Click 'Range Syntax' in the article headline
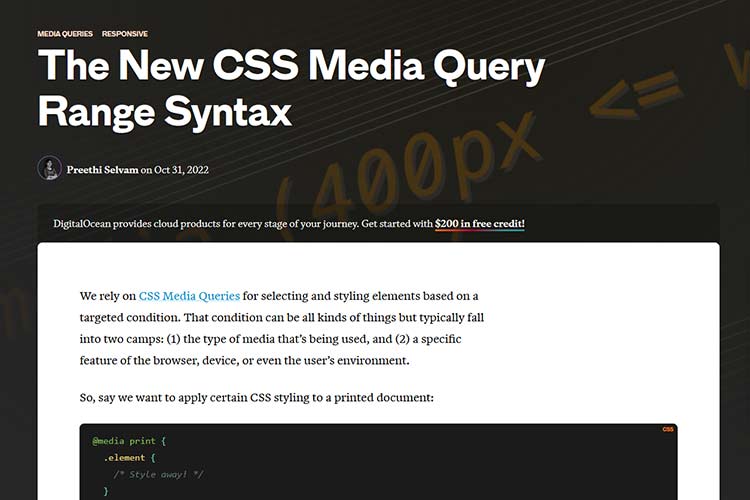The width and height of the screenshot is (750, 500). [x=164, y=111]
